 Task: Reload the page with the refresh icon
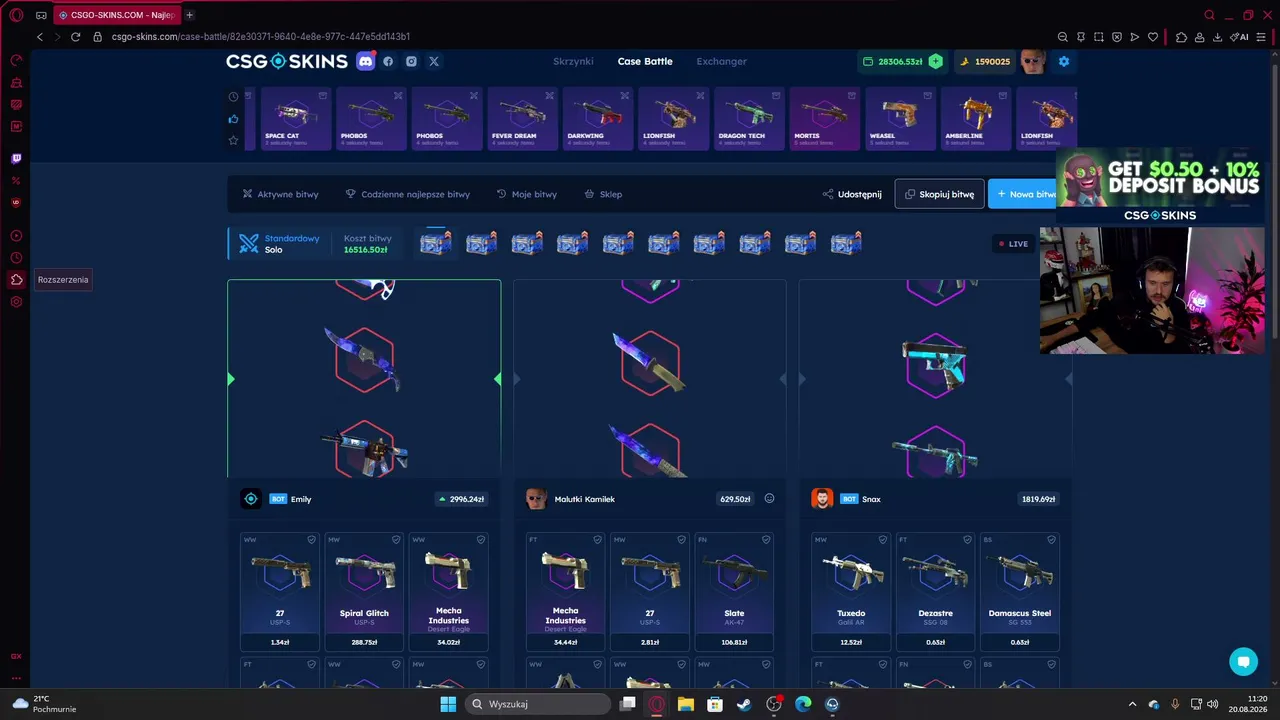point(75,37)
